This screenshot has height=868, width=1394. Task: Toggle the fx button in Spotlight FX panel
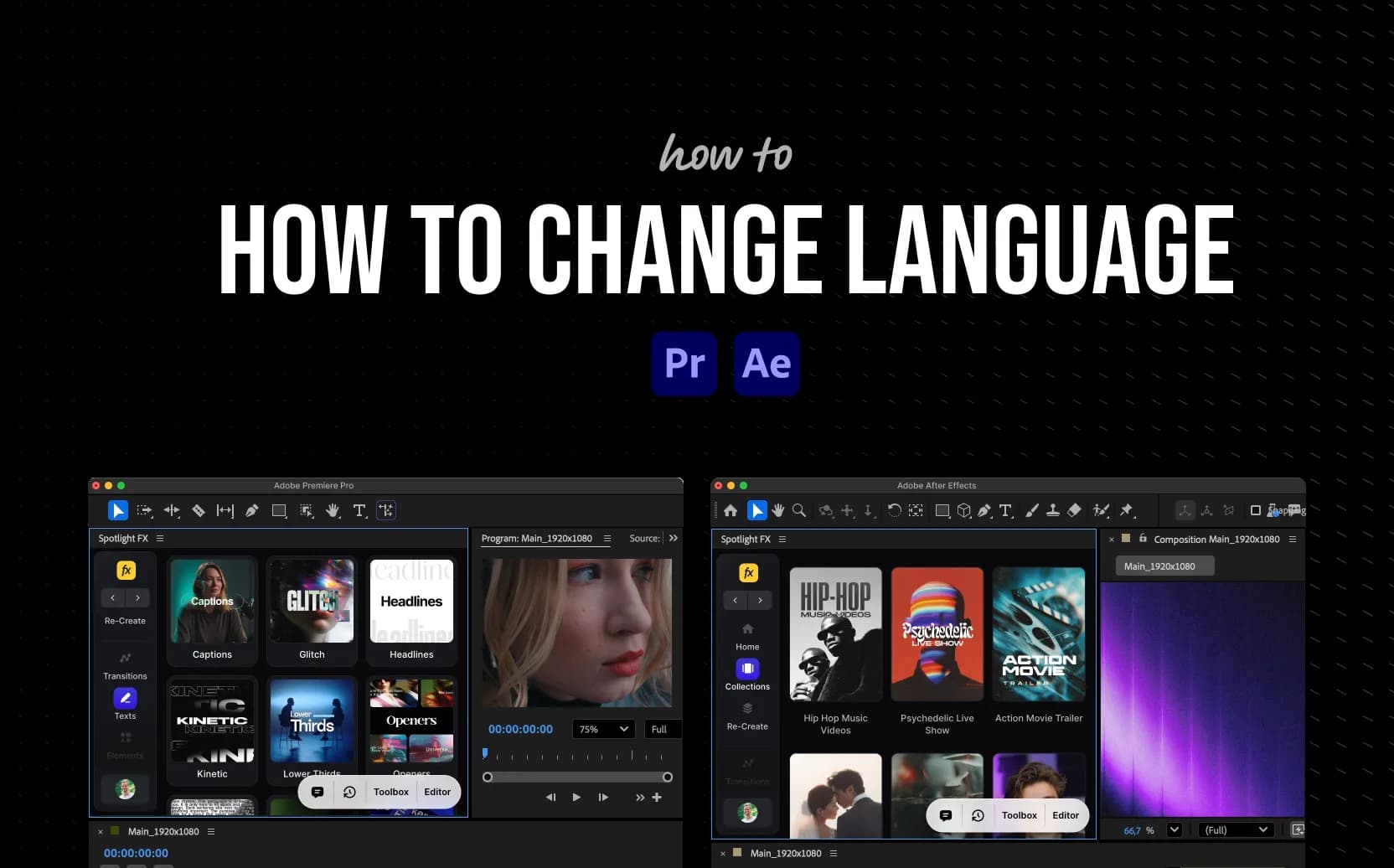click(124, 570)
